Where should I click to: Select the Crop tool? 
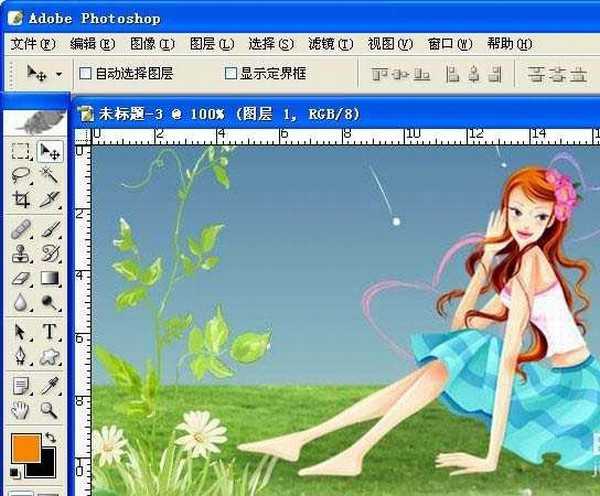[x=20, y=199]
